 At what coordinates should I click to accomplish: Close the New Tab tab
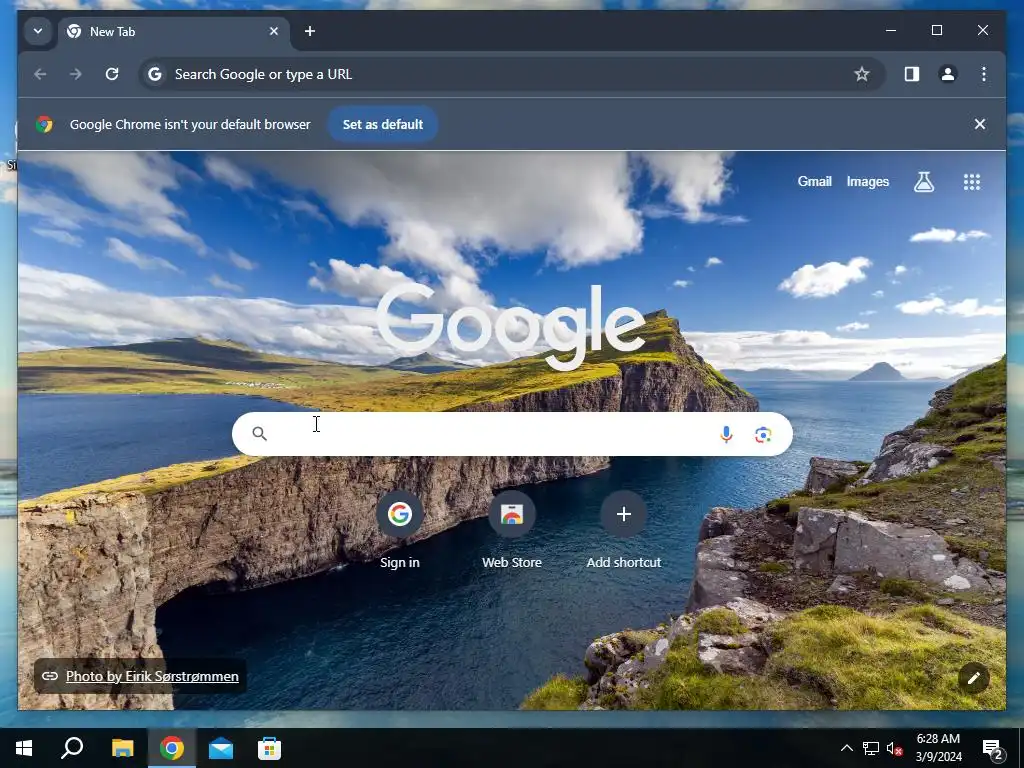(x=274, y=31)
